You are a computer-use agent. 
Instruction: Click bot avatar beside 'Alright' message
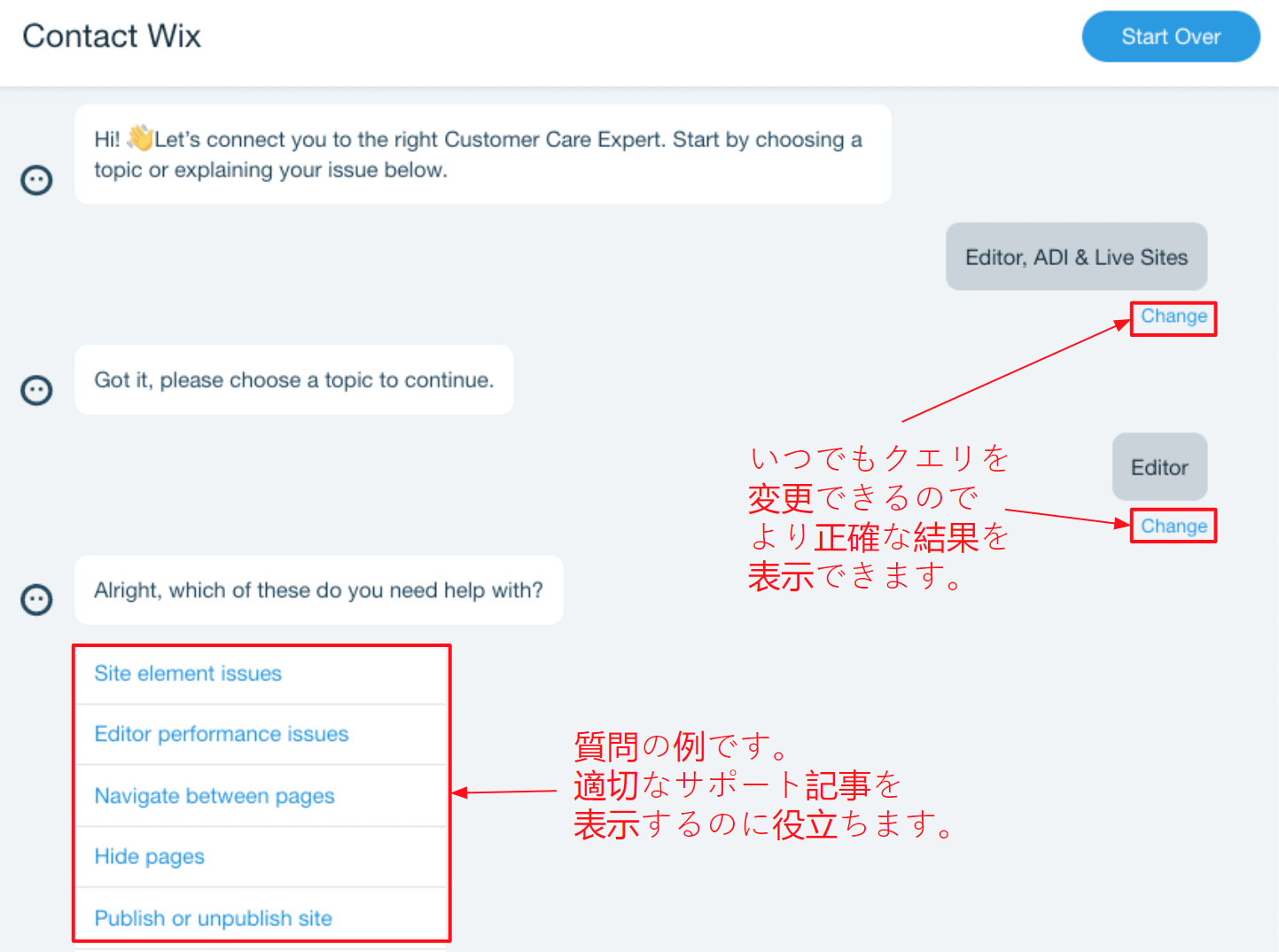(36, 600)
